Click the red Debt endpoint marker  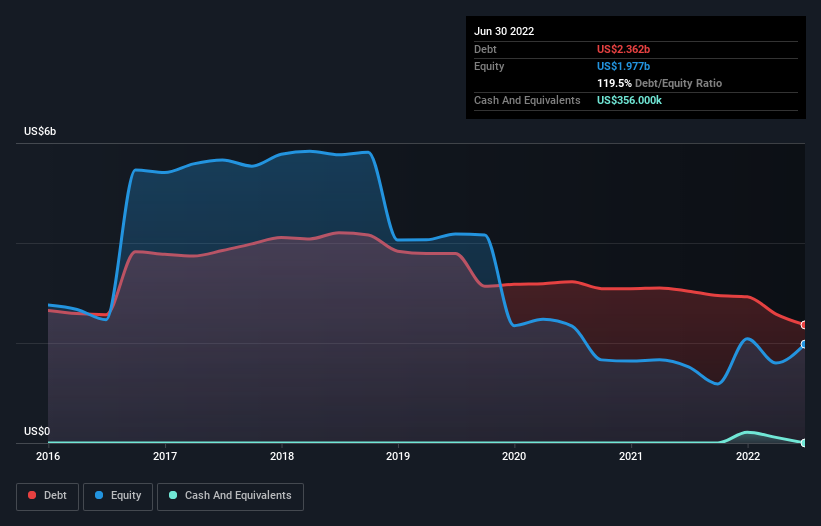pos(804,325)
